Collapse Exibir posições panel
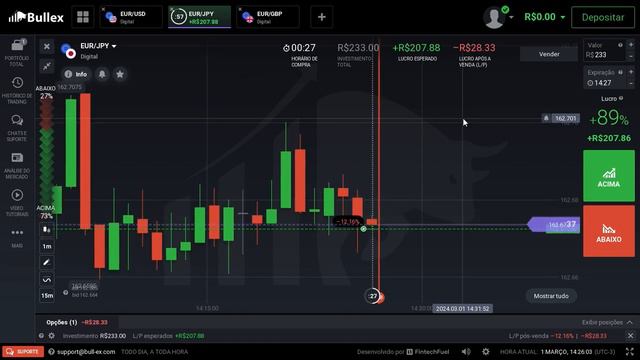This screenshot has height=360, width=640. [607, 322]
